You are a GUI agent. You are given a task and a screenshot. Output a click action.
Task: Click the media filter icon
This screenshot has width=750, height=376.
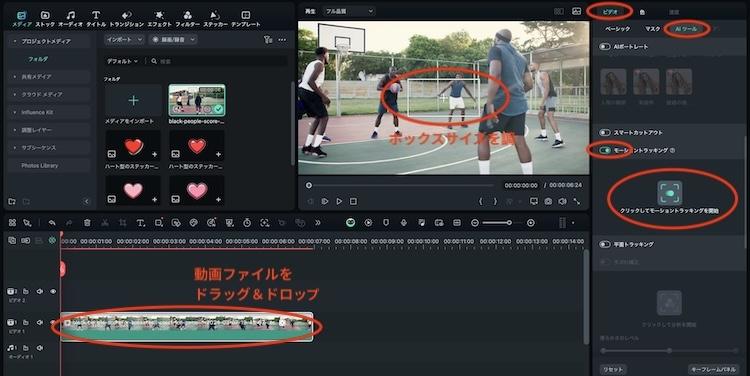268,40
